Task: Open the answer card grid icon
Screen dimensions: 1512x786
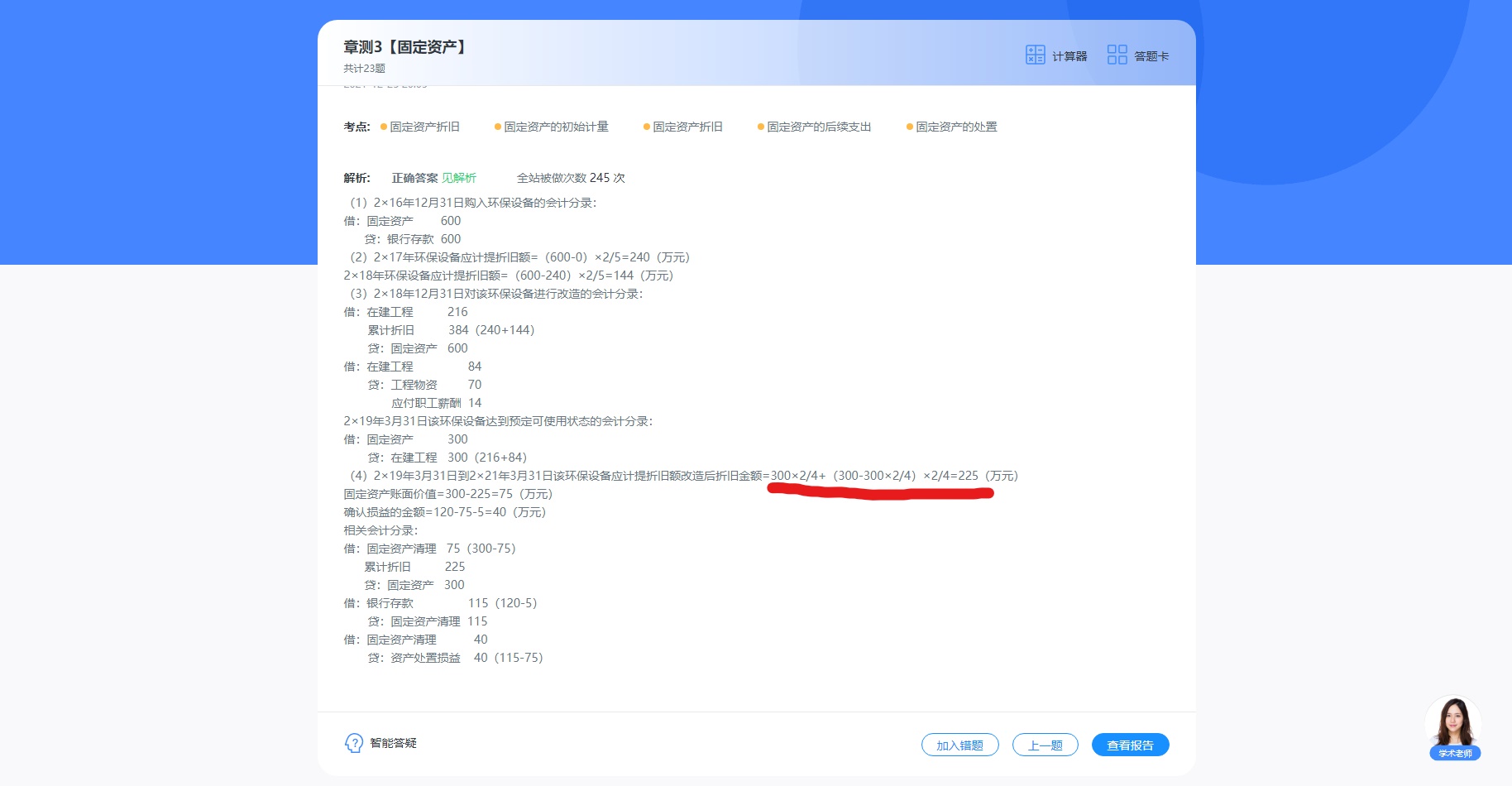Action: (1117, 55)
